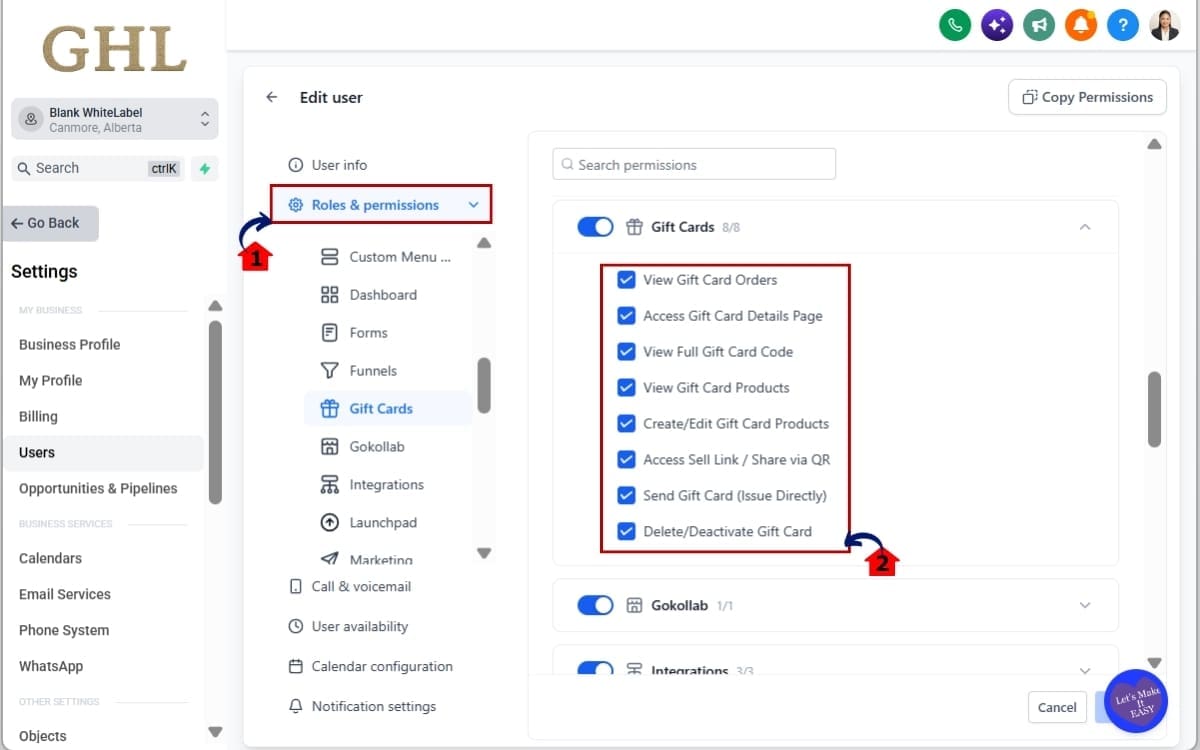Click the permissions list scrollbar thumb
This screenshot has width=1200, height=750.
pyautogui.click(x=484, y=386)
